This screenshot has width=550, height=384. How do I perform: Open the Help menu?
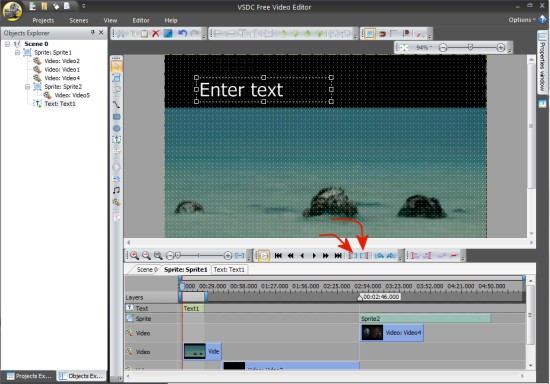[x=171, y=20]
